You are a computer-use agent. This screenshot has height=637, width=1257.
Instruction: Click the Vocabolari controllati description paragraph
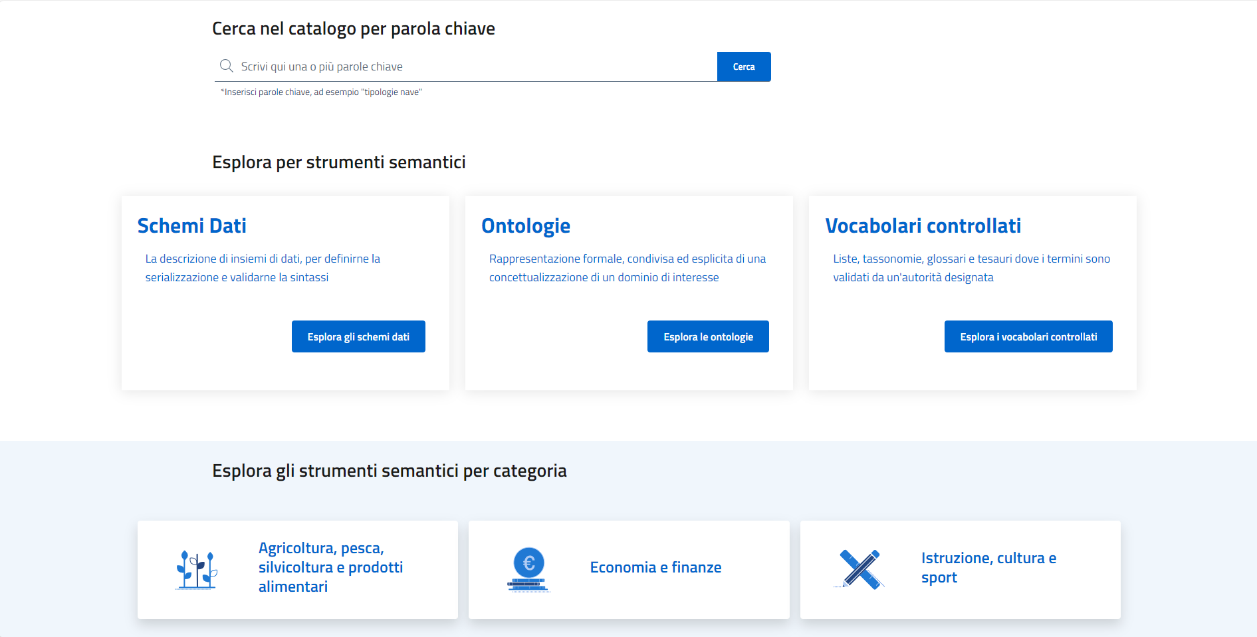click(971, 268)
